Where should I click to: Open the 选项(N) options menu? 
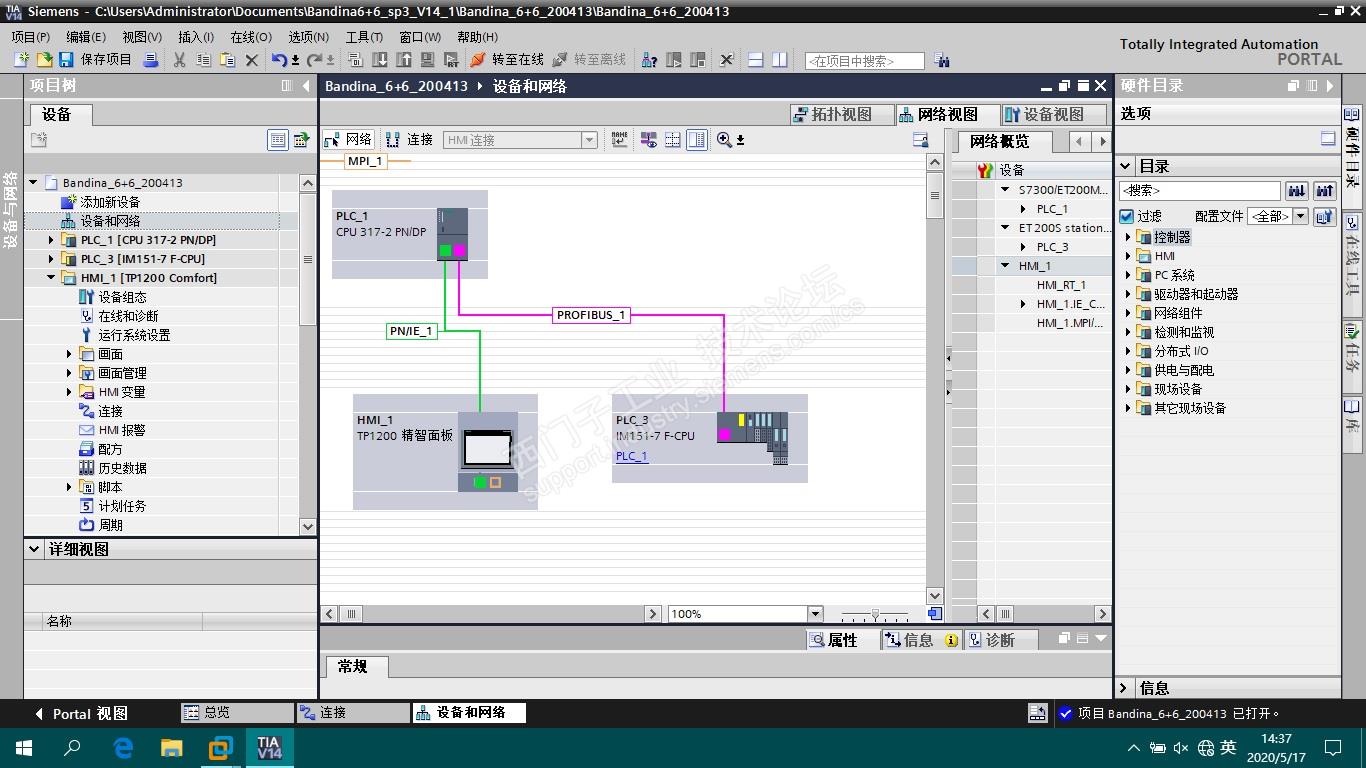tap(308, 37)
